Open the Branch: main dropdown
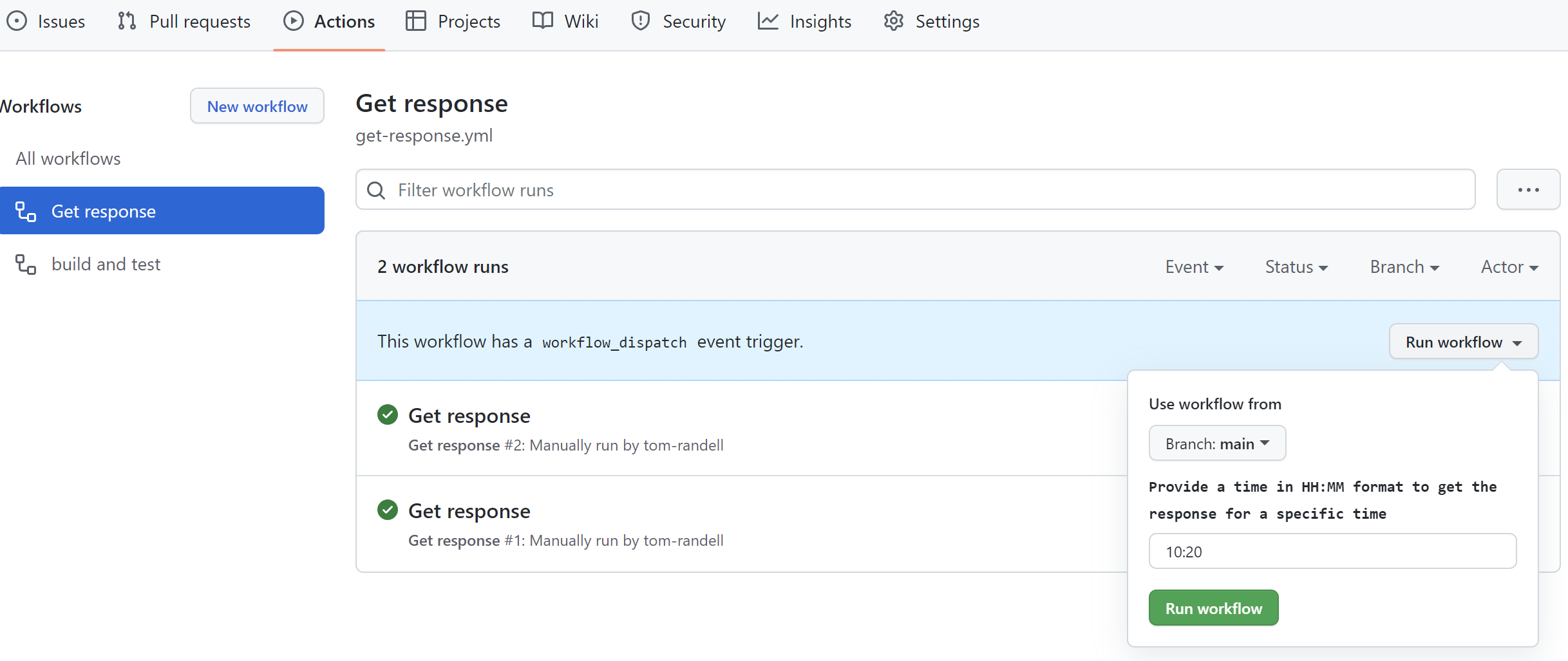Image resolution: width=1568 pixels, height=661 pixels. [x=1216, y=443]
